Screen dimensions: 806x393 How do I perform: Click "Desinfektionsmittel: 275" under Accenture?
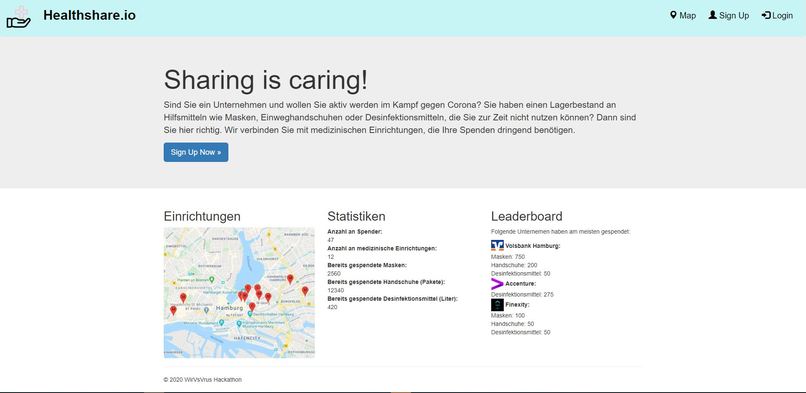[x=522, y=294]
